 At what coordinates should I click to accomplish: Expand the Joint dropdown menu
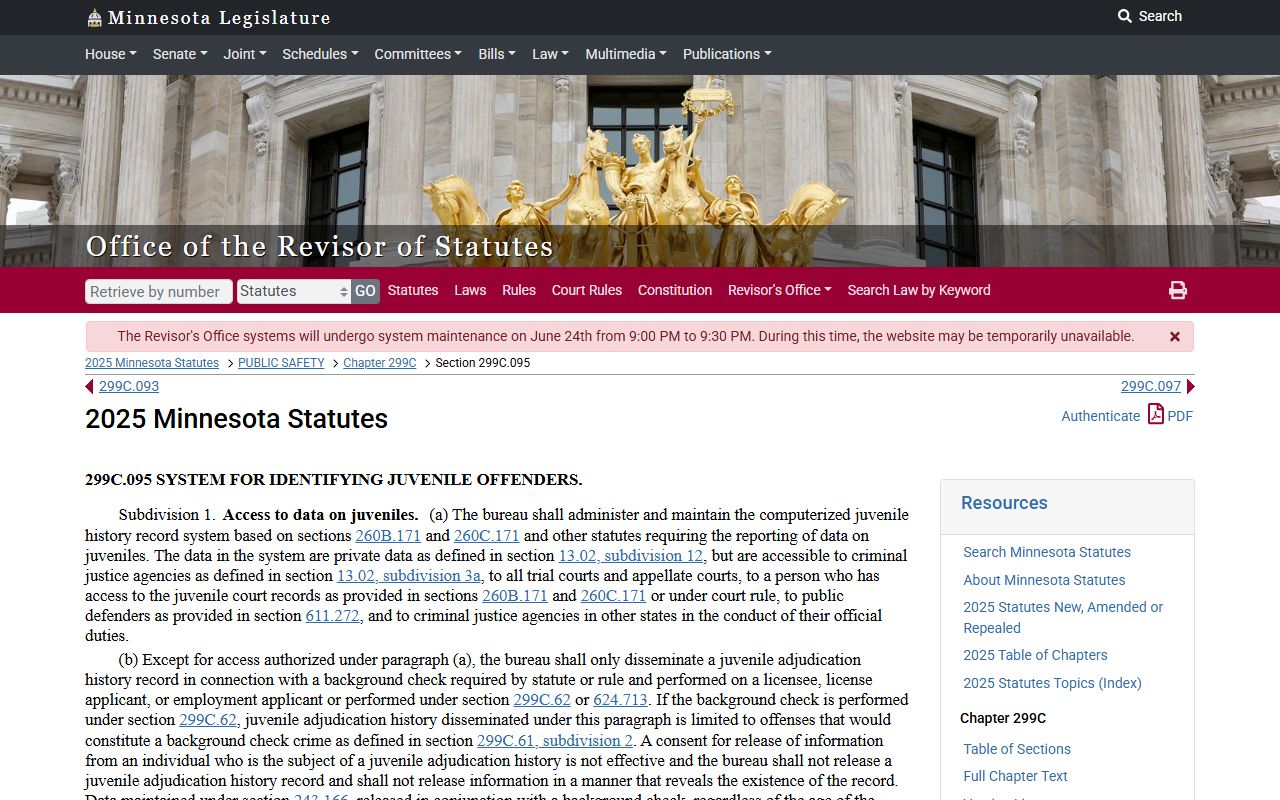245,54
